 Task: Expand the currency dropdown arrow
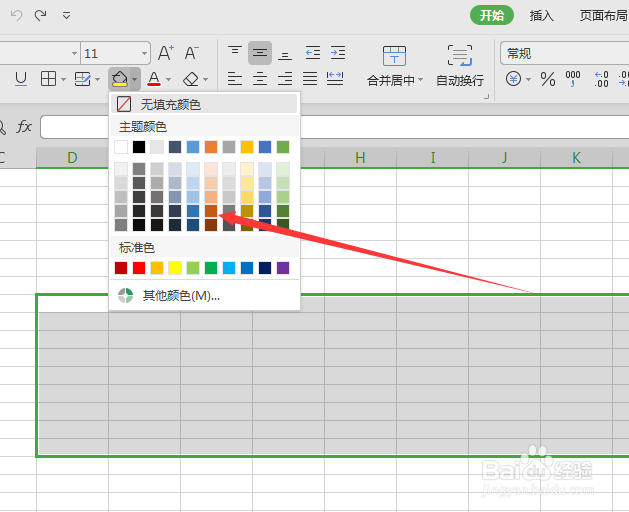528,79
